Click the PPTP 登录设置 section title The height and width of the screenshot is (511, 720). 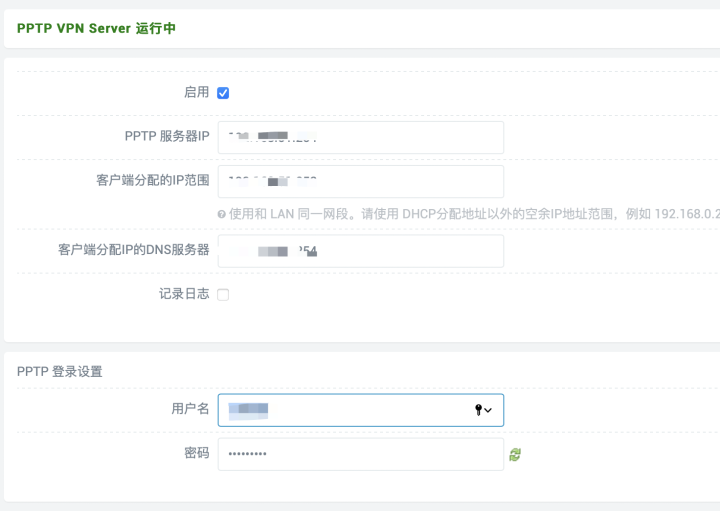60,371
